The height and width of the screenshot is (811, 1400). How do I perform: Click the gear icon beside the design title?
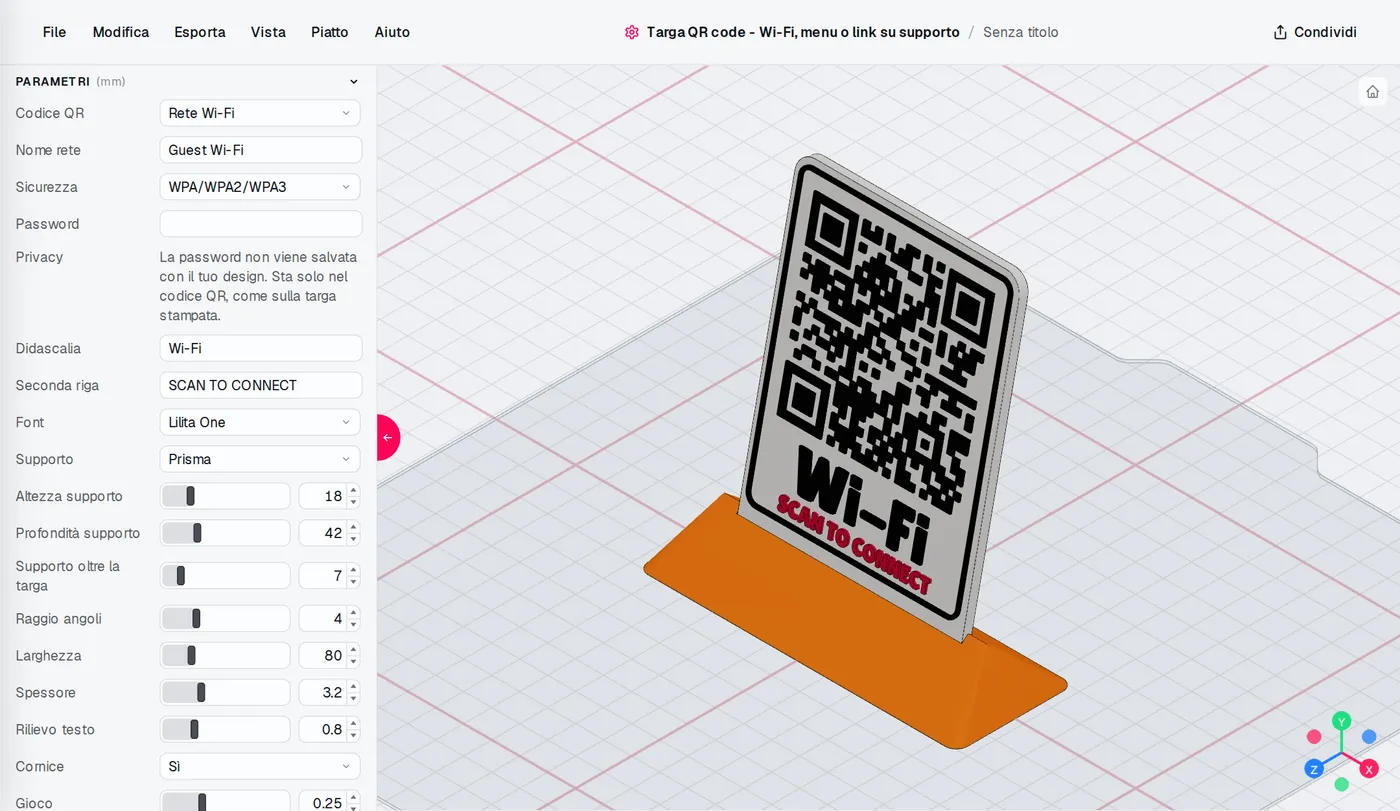pyautogui.click(x=631, y=32)
